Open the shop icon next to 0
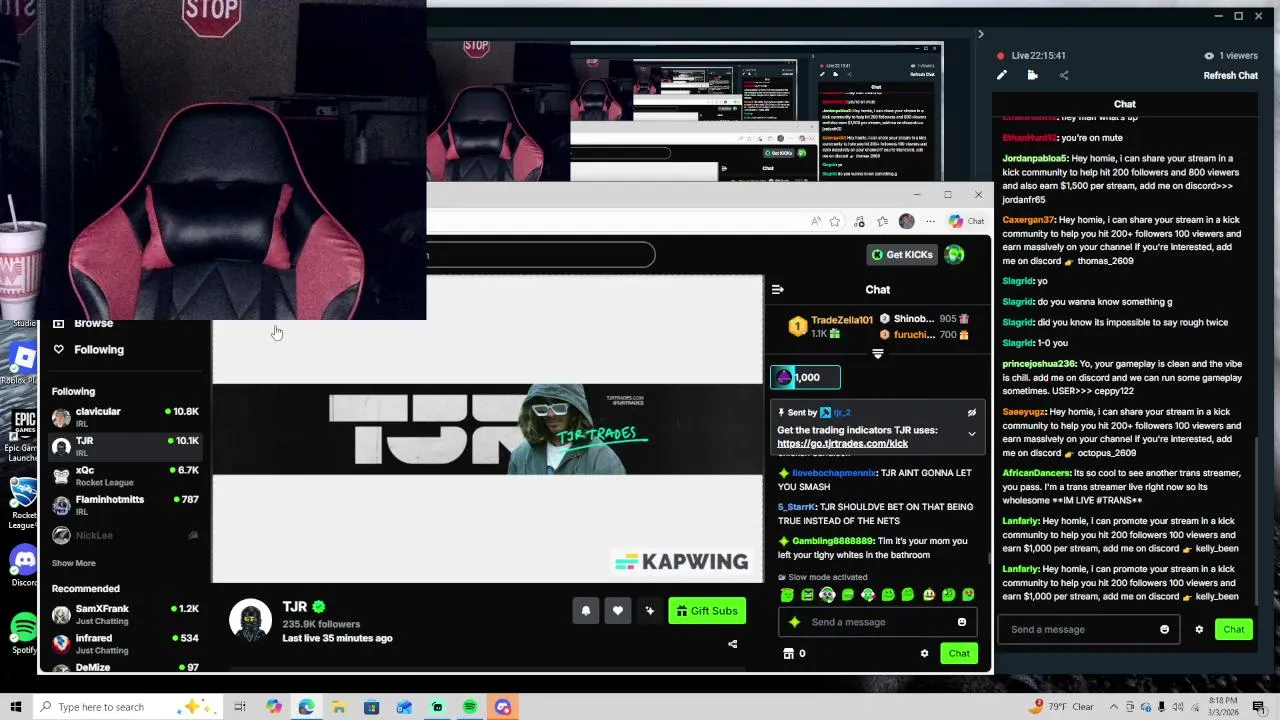The image size is (1280, 720). [x=788, y=653]
